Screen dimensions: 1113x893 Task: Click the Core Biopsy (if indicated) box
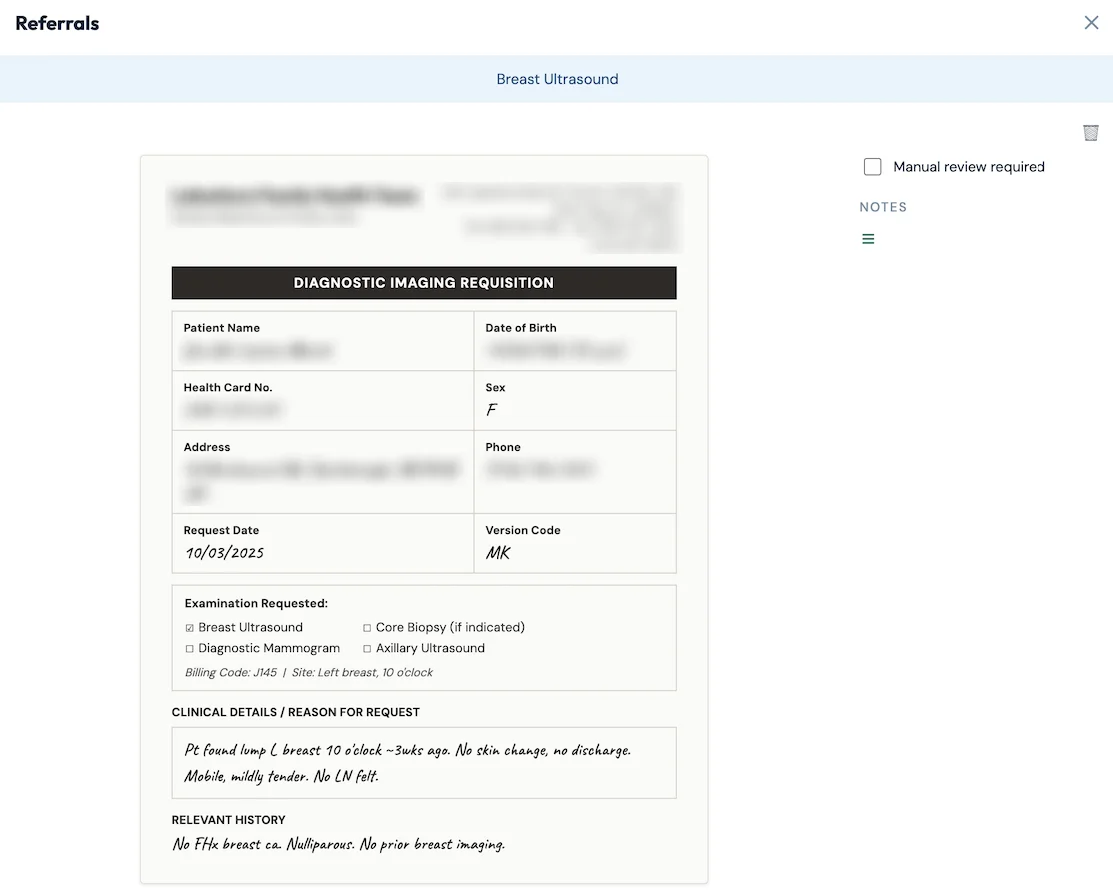[x=367, y=628]
